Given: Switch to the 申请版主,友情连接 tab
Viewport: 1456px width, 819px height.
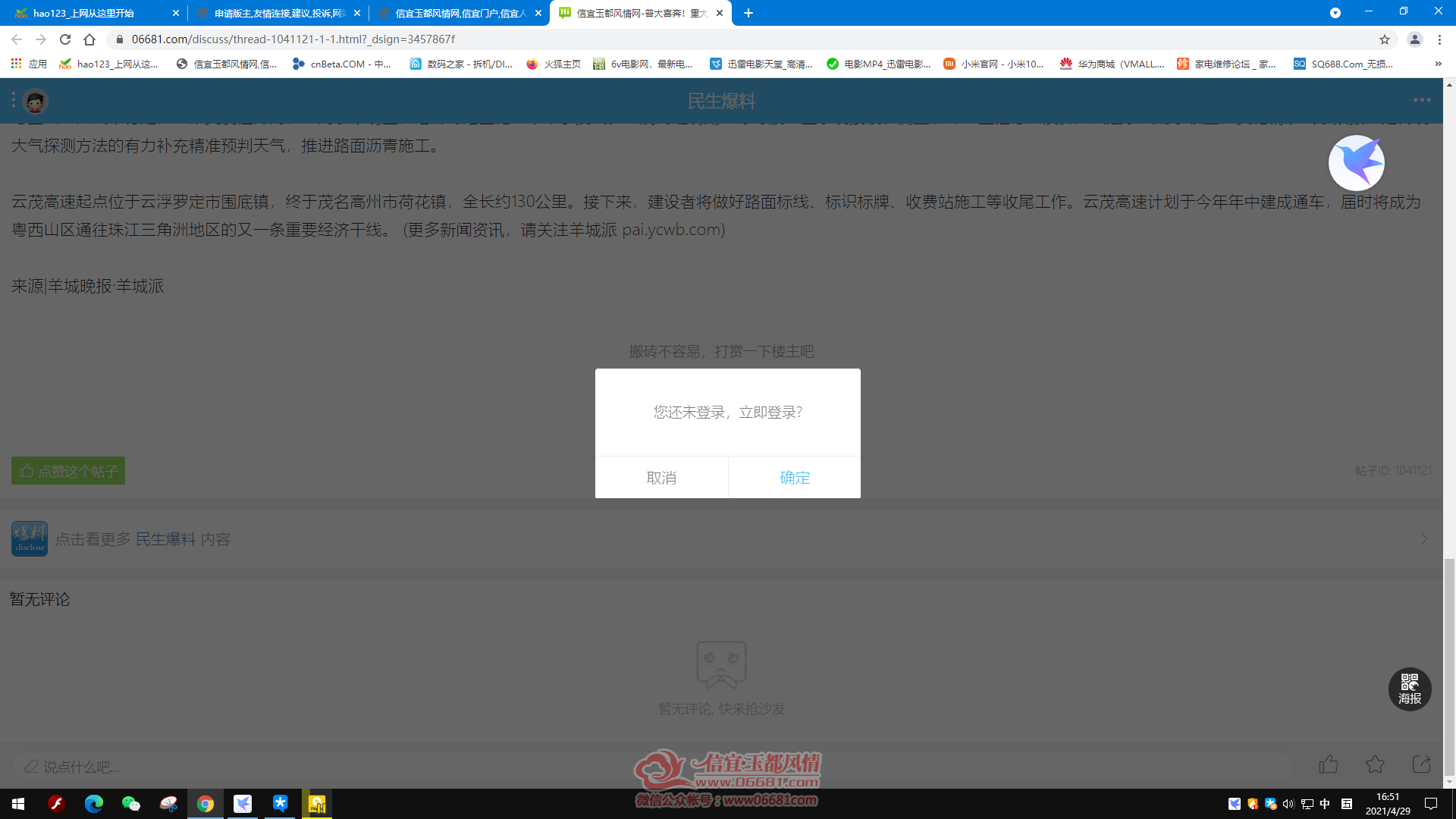Looking at the screenshot, I should 278,13.
